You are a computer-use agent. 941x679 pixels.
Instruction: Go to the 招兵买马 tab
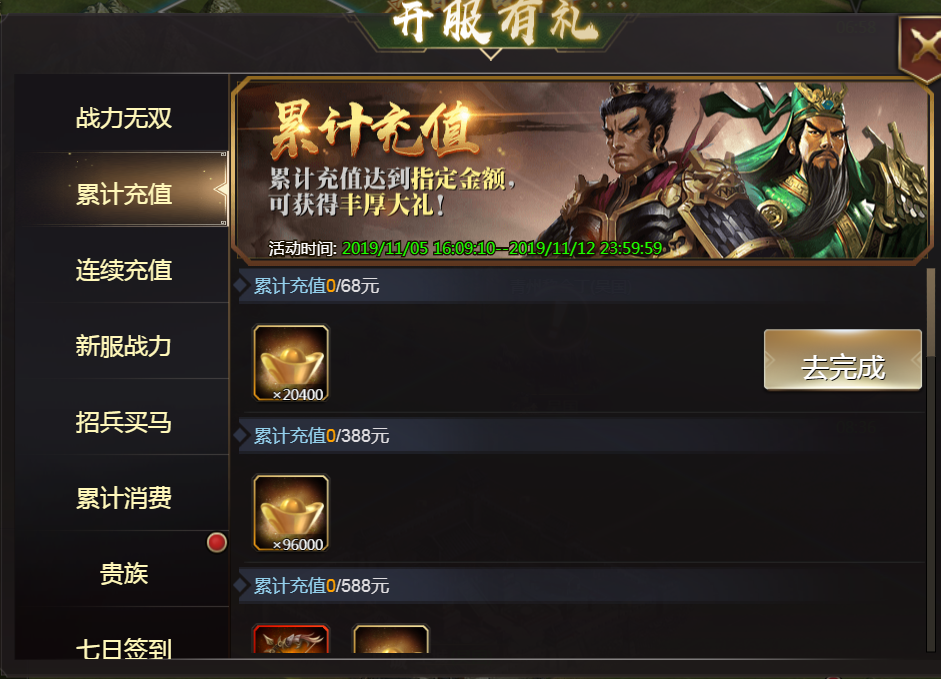[123, 422]
